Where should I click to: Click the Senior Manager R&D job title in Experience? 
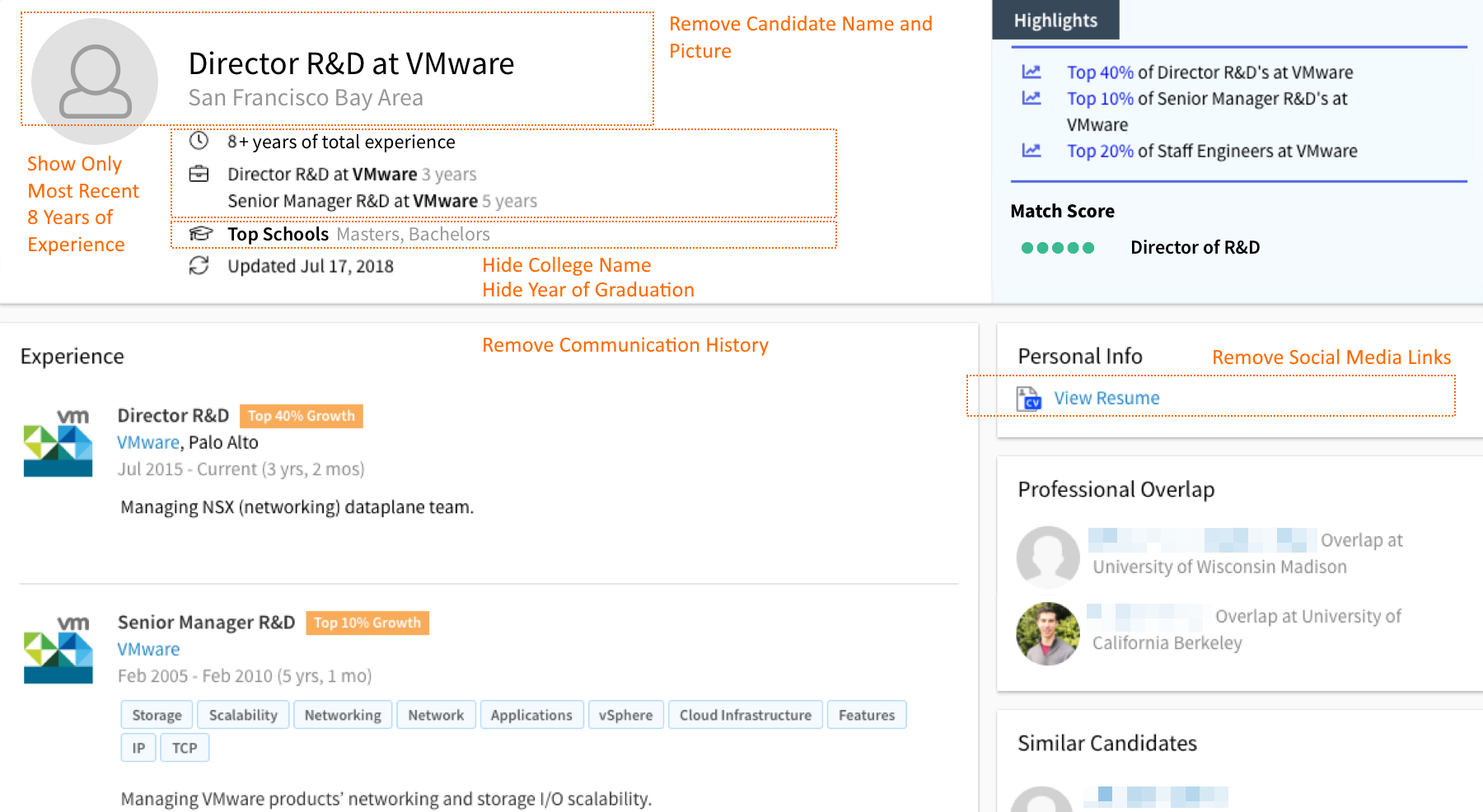206,623
